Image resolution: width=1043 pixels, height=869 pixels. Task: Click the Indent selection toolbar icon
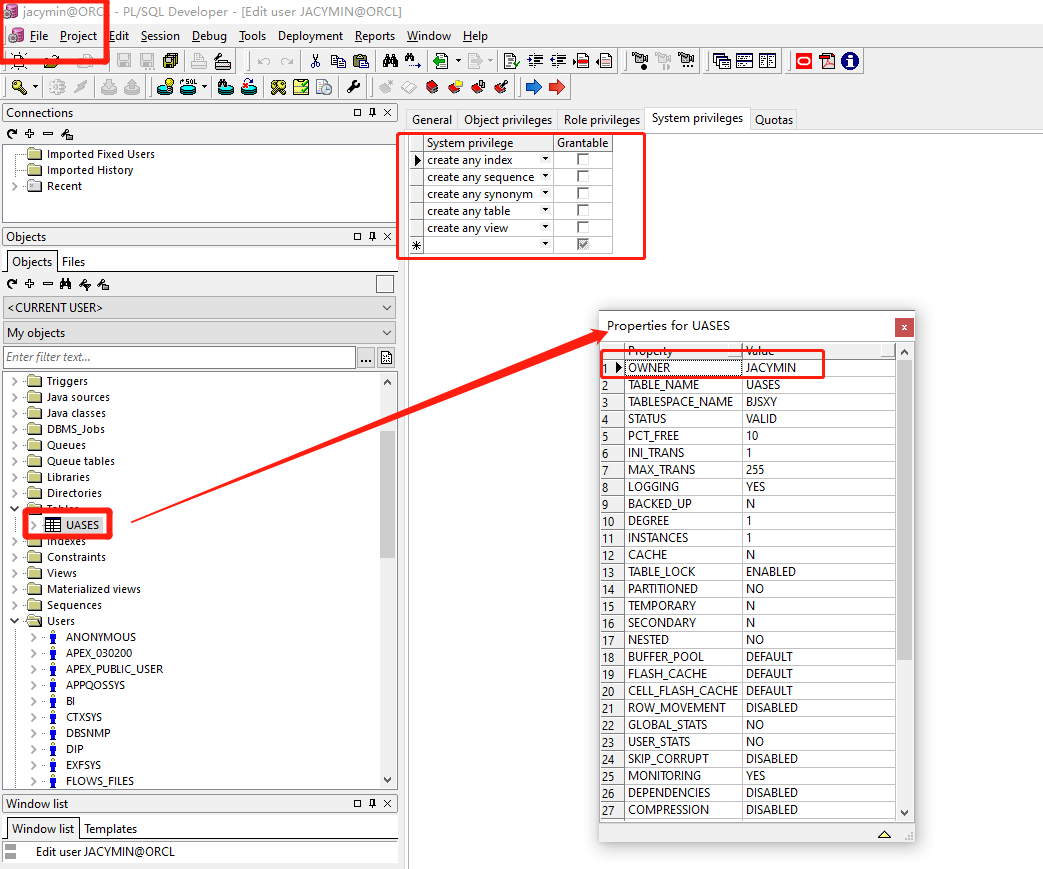[x=535, y=61]
